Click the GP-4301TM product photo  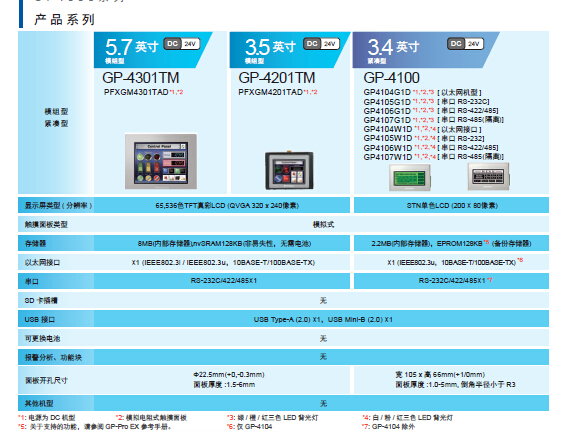[x=161, y=161]
